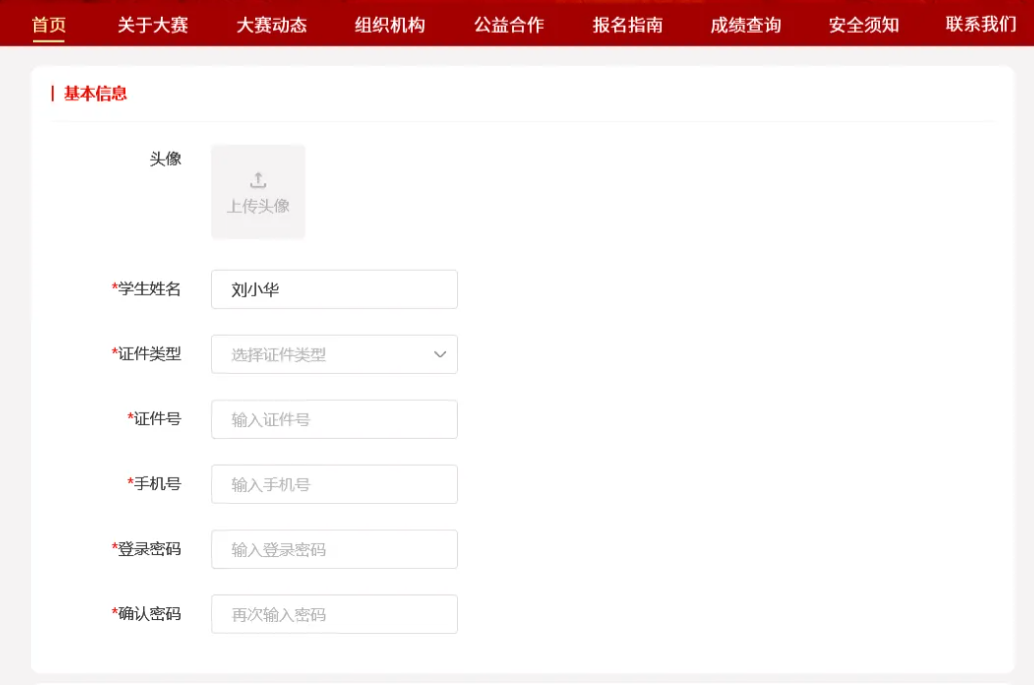
Task: Open the 首页 navigation tab
Action: coord(49,25)
